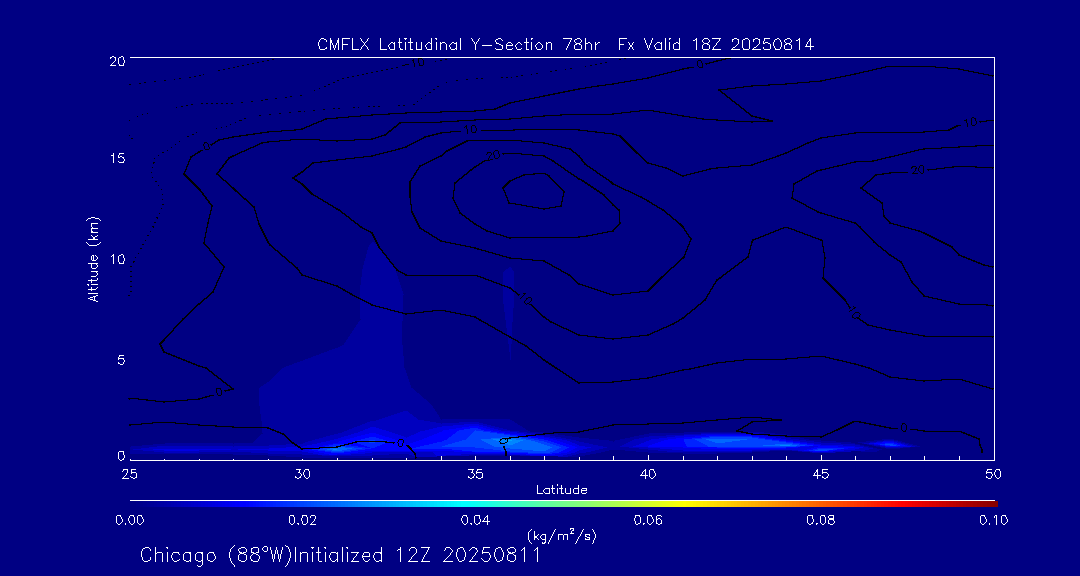Select latitude axis tick label "40"
This screenshot has height=576, width=1080.
coord(647,474)
